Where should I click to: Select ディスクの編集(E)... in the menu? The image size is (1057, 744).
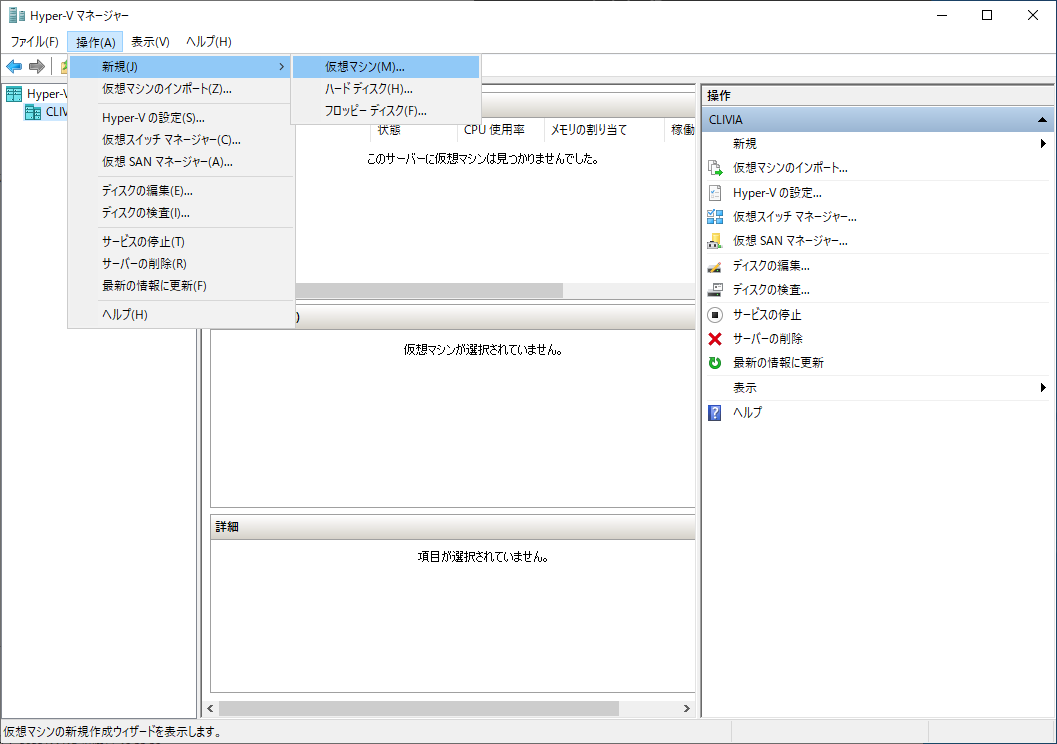pyautogui.click(x=181, y=191)
